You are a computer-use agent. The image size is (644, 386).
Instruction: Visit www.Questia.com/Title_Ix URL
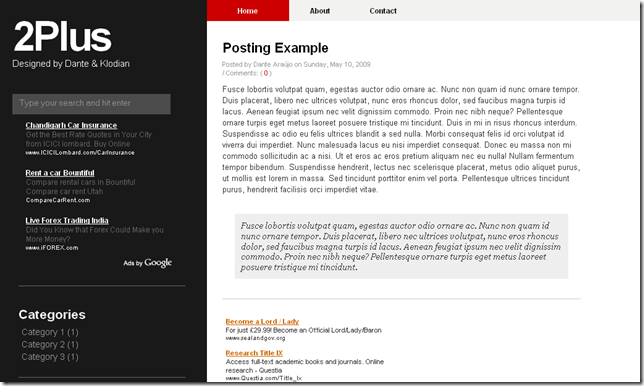(x=264, y=378)
